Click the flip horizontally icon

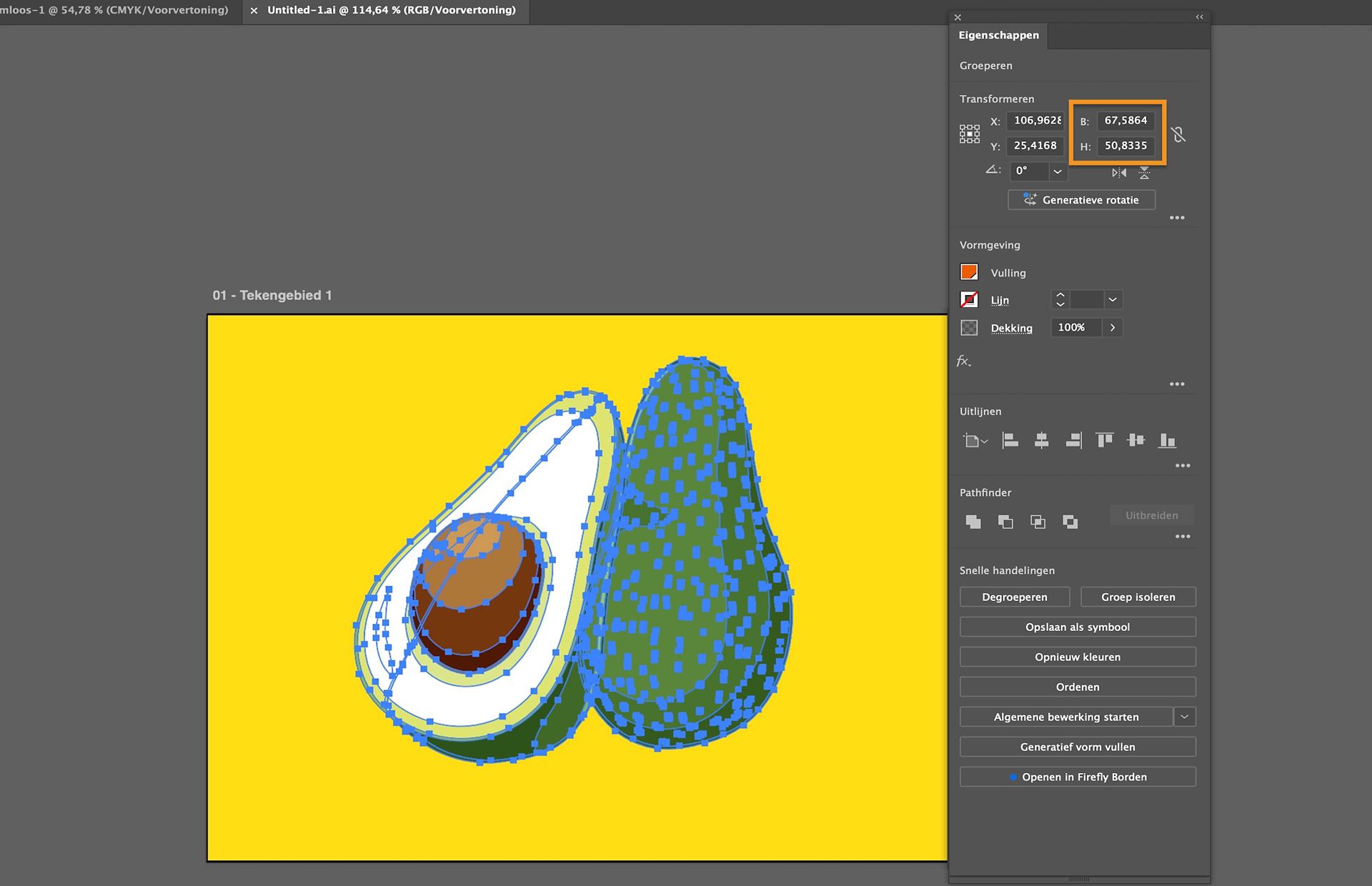point(1119,172)
